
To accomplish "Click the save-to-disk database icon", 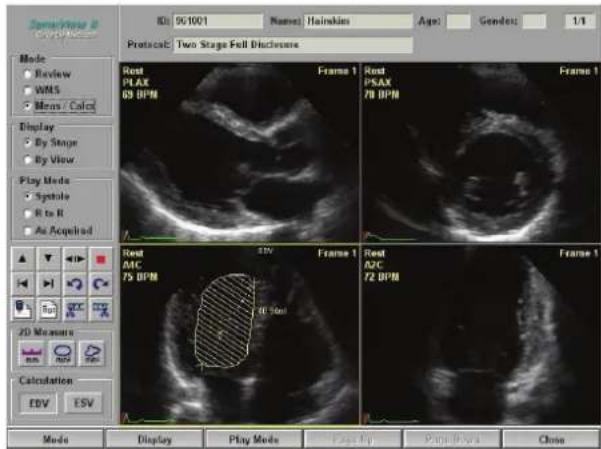I will pos(23,309).
